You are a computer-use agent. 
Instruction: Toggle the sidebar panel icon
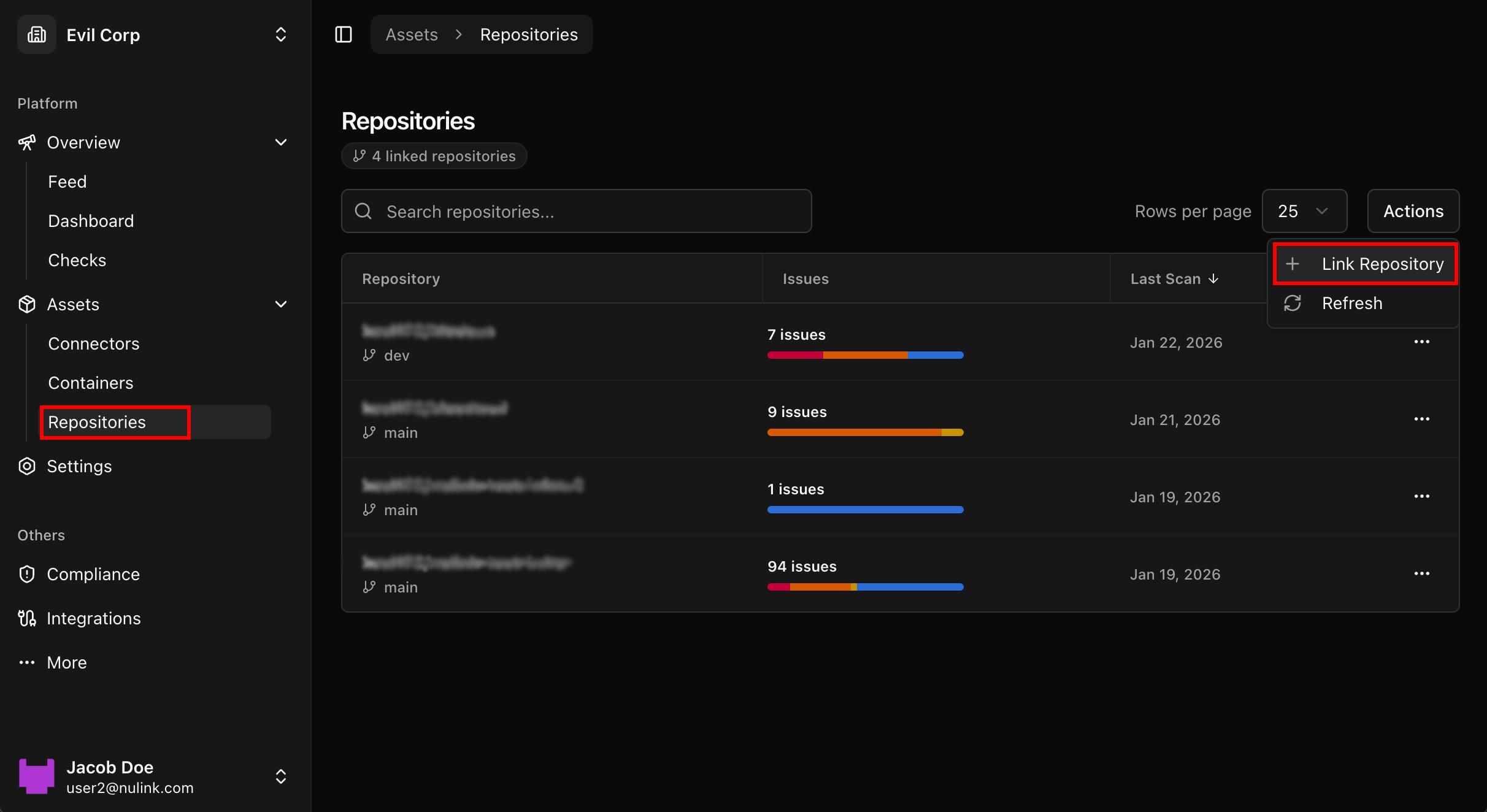pos(344,34)
